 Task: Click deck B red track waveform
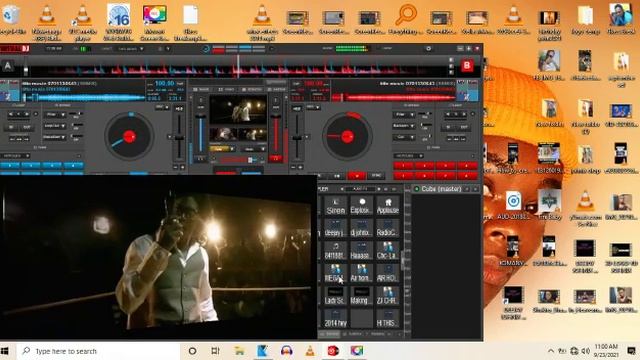pyautogui.click(x=393, y=98)
